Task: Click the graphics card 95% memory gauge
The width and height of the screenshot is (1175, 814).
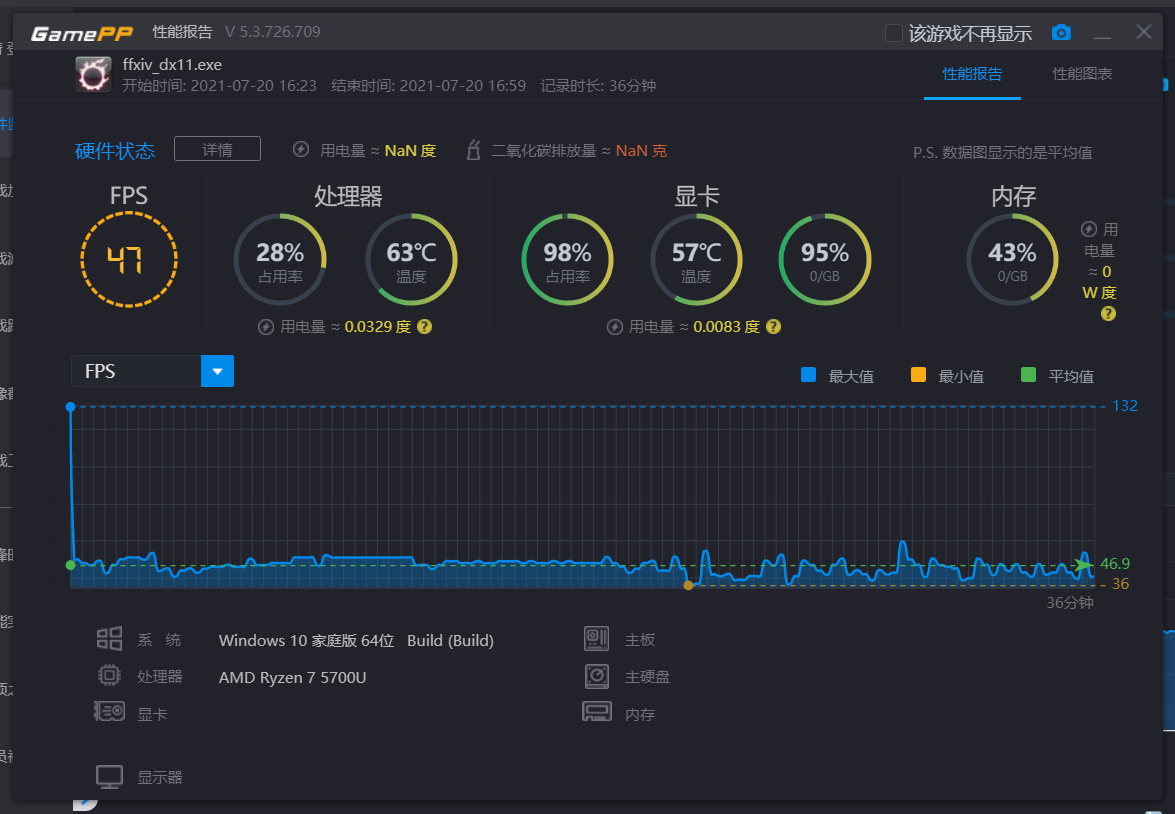Action: (825, 259)
